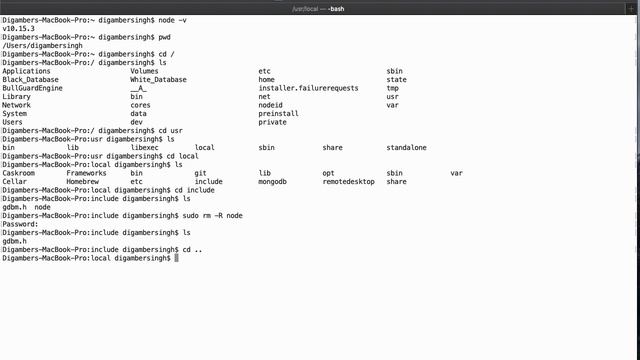The height and width of the screenshot is (360, 640).
Task: Click the 'Frameworks' directory name
Action: point(86,173)
